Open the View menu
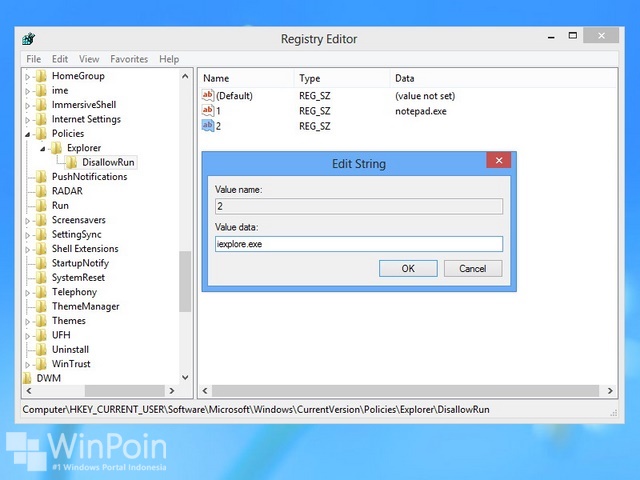640x480 pixels. (89, 59)
